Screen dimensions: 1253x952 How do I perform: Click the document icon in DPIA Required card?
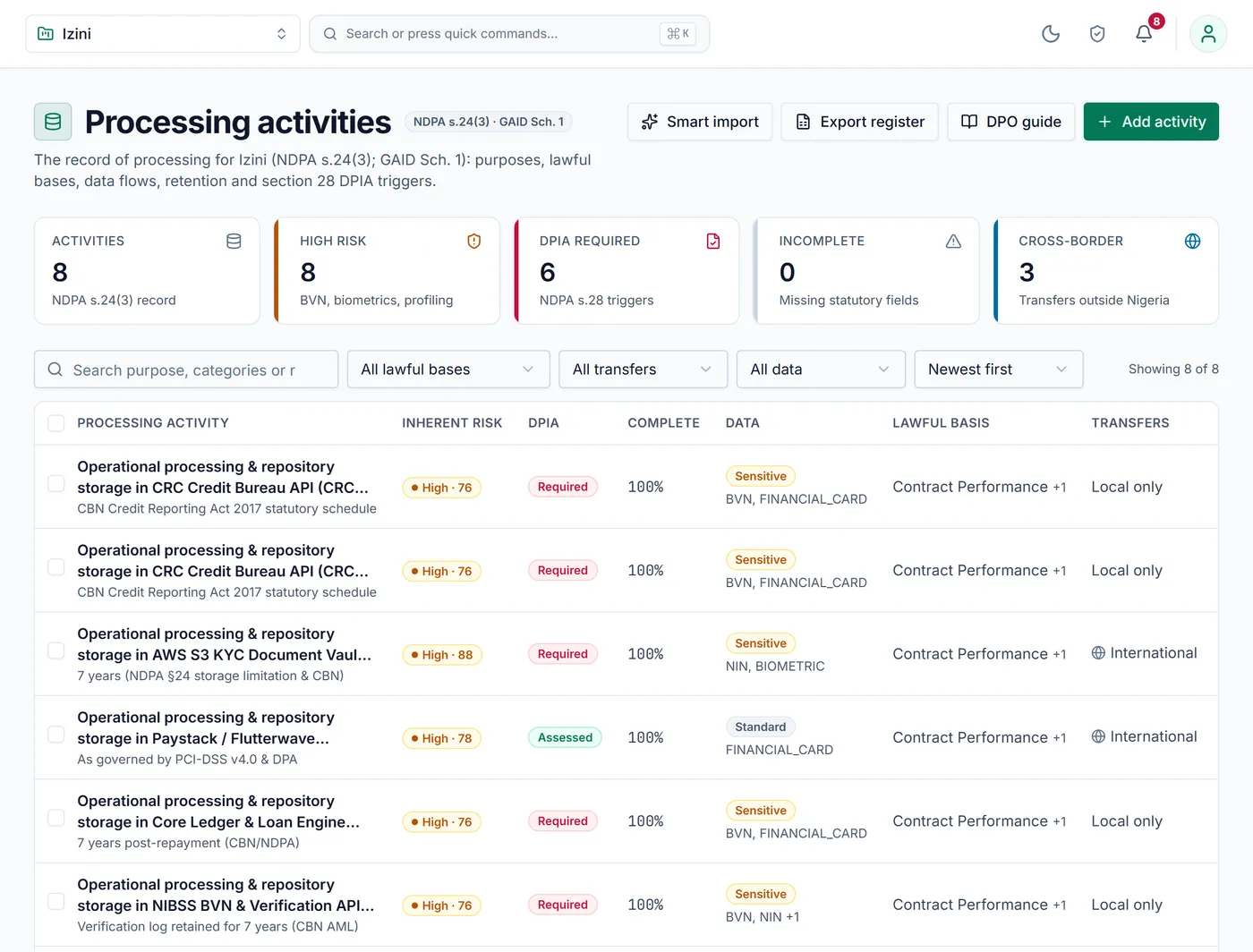pyautogui.click(x=713, y=242)
